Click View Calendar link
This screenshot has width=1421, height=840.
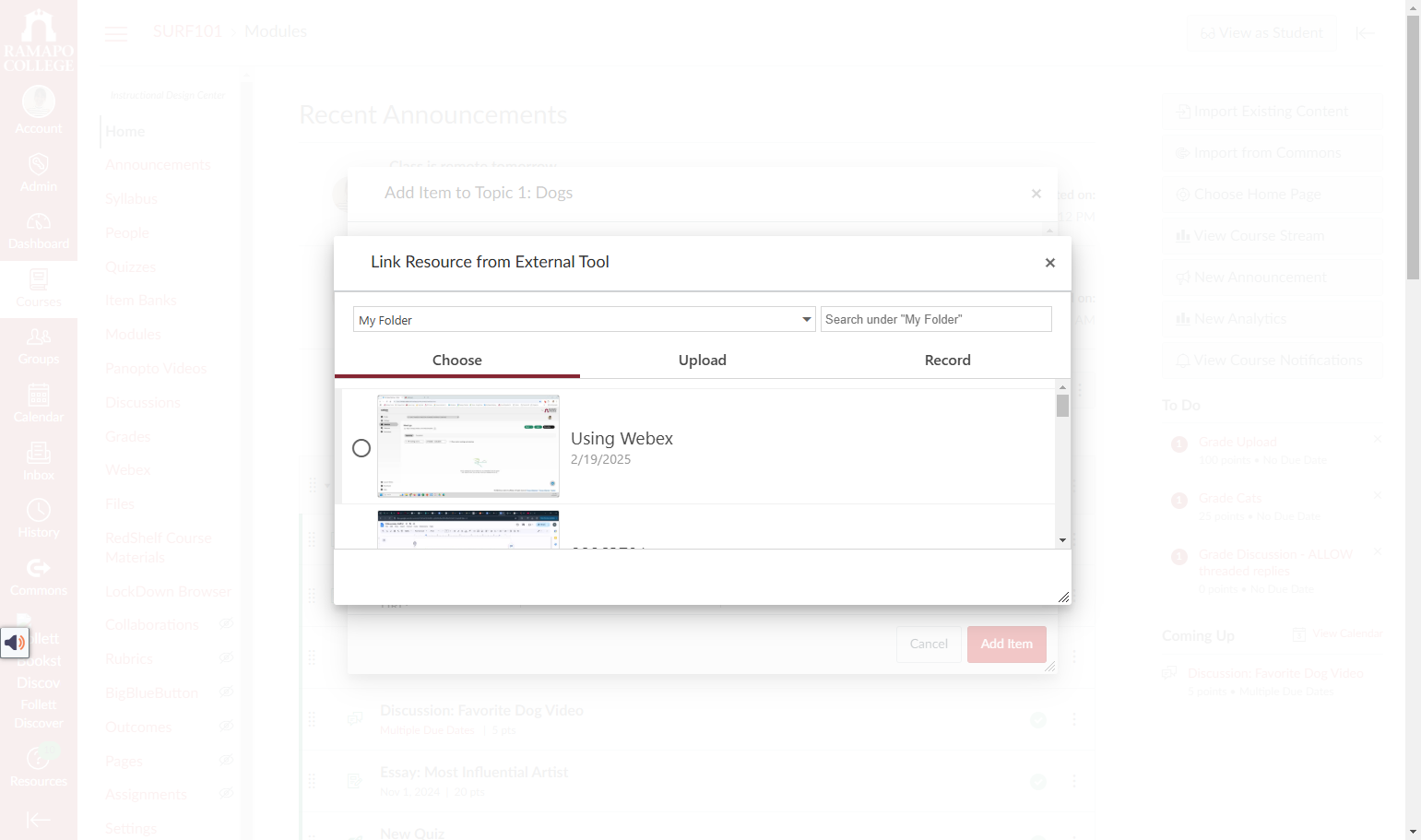coord(1337,634)
